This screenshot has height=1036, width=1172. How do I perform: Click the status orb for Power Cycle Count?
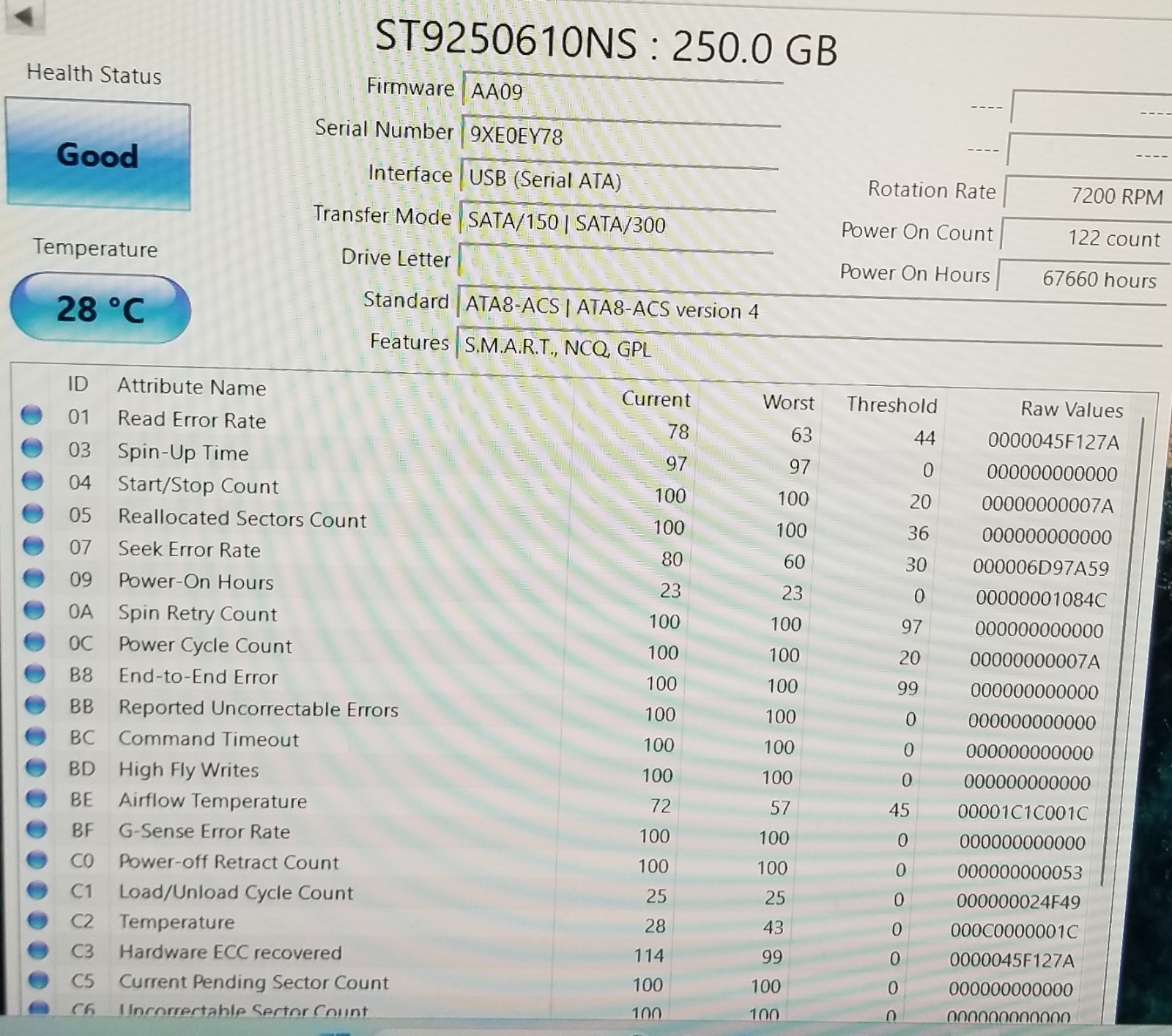34,642
